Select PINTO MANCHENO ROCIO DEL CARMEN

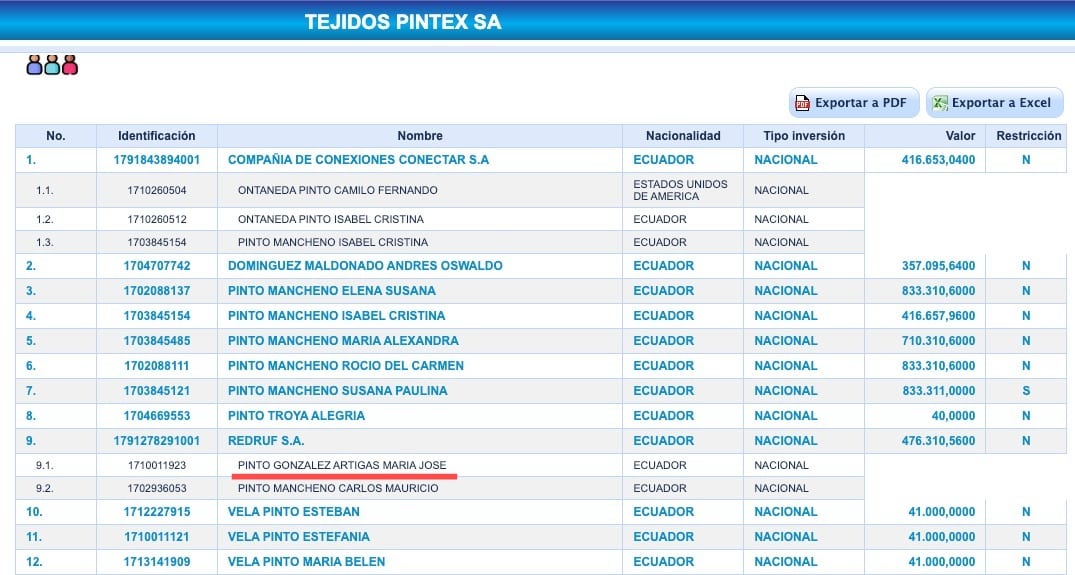[346, 366]
